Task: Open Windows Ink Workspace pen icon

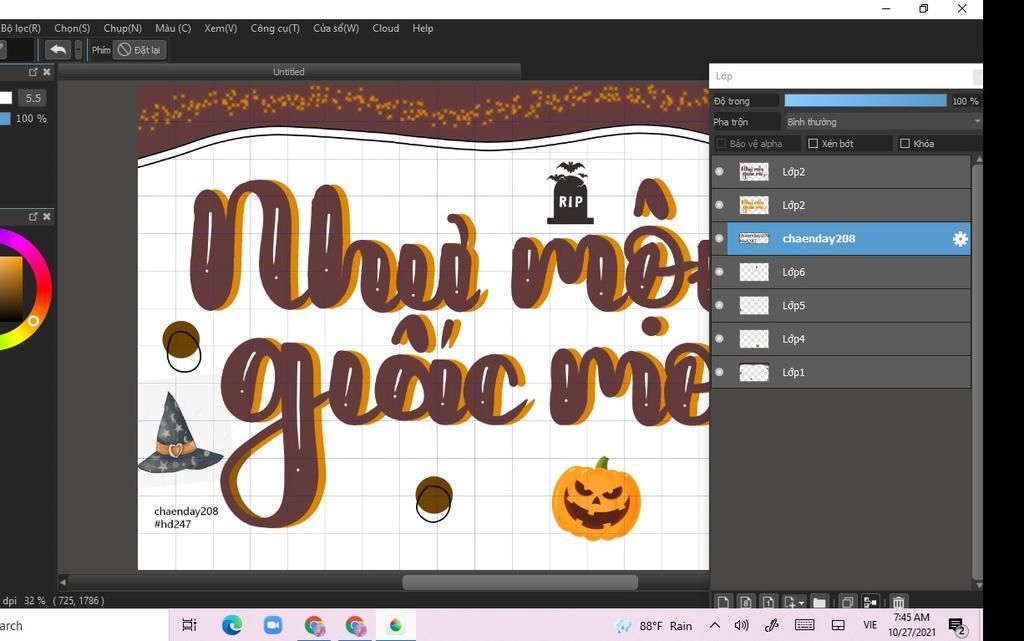Action: pyautogui.click(x=771, y=625)
